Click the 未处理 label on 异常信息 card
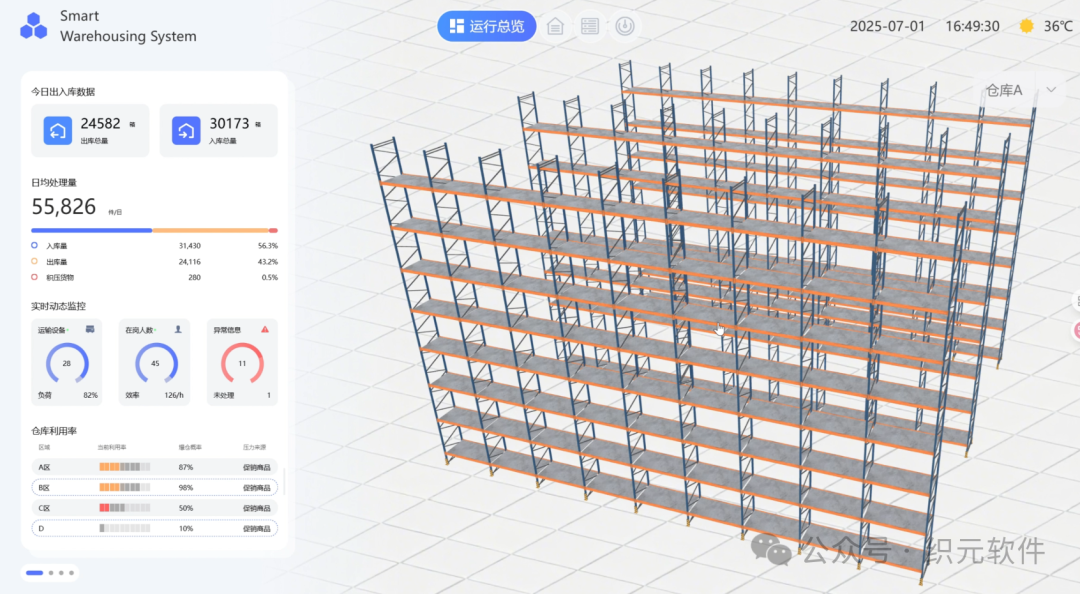The image size is (1080, 594). click(224, 396)
